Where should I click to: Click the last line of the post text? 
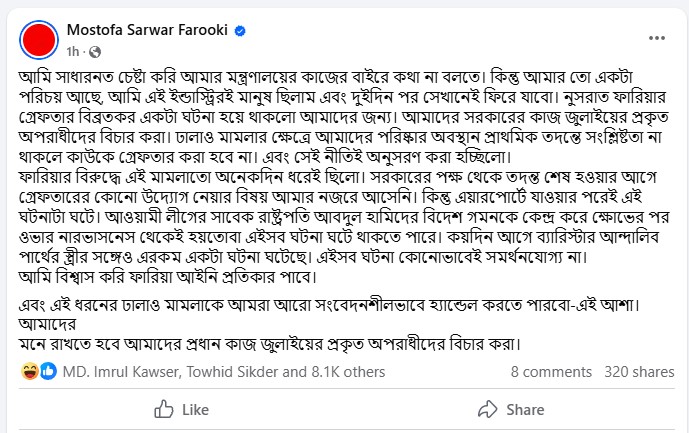[x=269, y=344]
